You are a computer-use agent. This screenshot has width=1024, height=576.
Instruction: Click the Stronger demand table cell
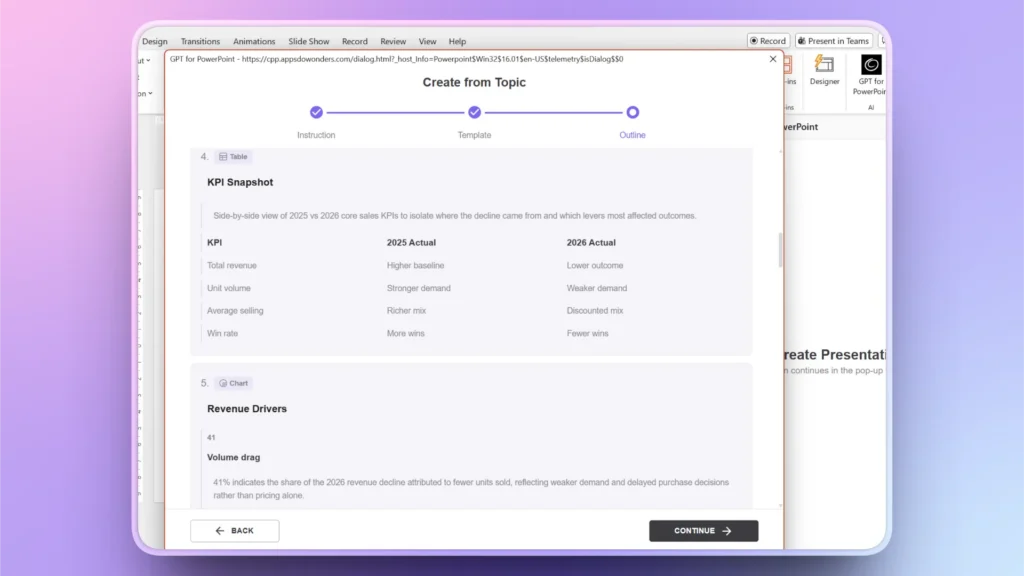click(419, 288)
